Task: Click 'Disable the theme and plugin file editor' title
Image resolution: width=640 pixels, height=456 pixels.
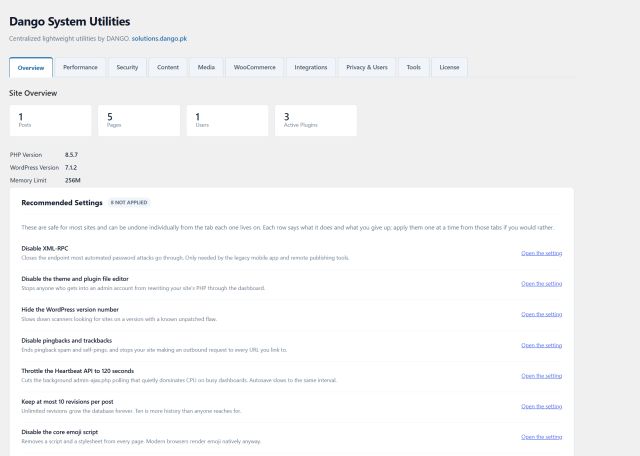Action: tap(75, 279)
